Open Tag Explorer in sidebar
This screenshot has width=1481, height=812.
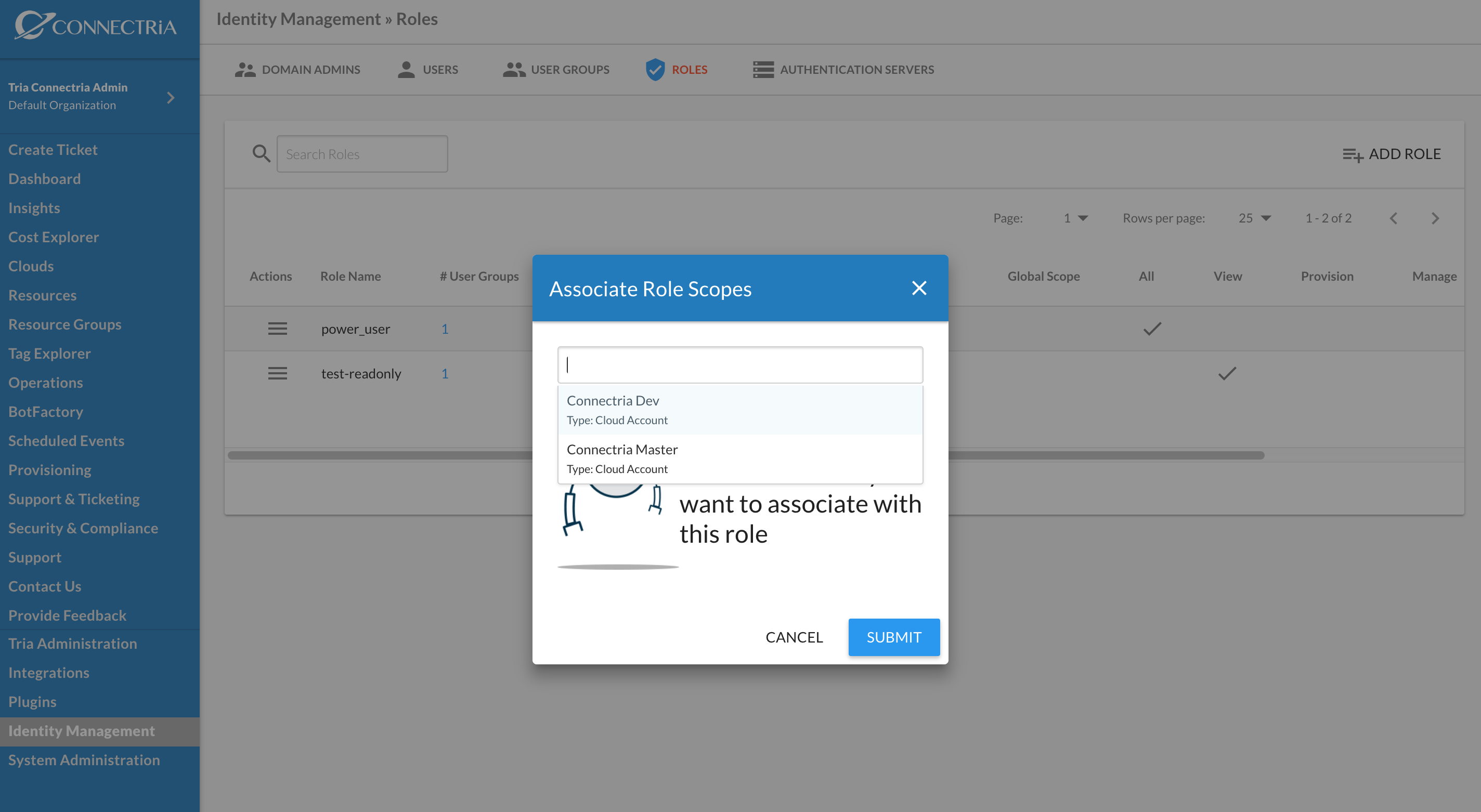49,353
